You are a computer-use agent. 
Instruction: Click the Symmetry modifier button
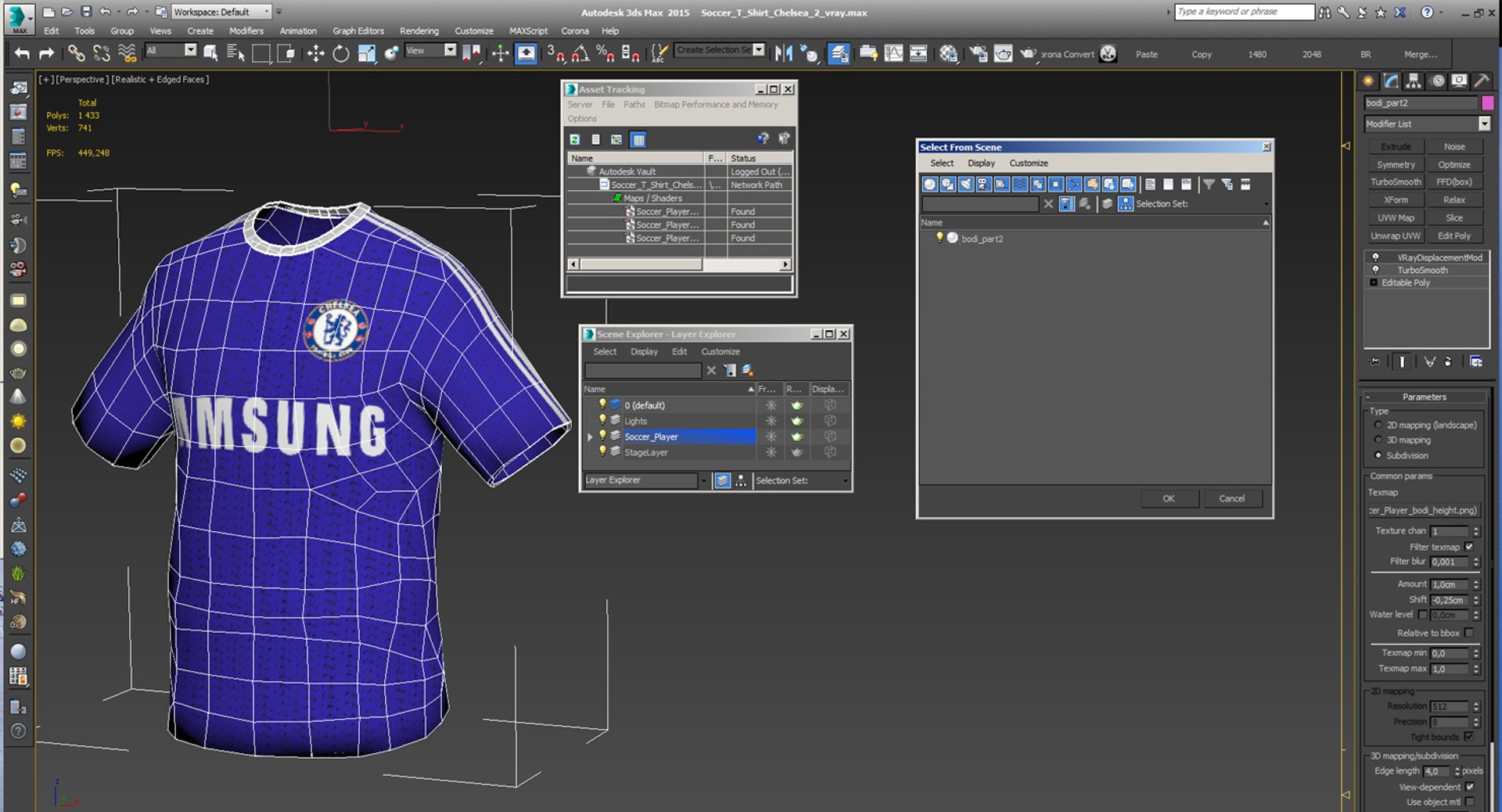click(x=1396, y=164)
